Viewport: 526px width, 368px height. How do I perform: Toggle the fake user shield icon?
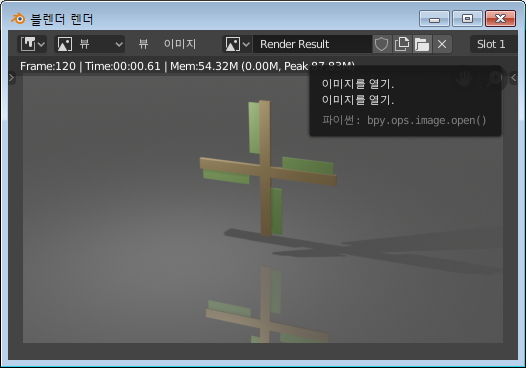coord(381,44)
